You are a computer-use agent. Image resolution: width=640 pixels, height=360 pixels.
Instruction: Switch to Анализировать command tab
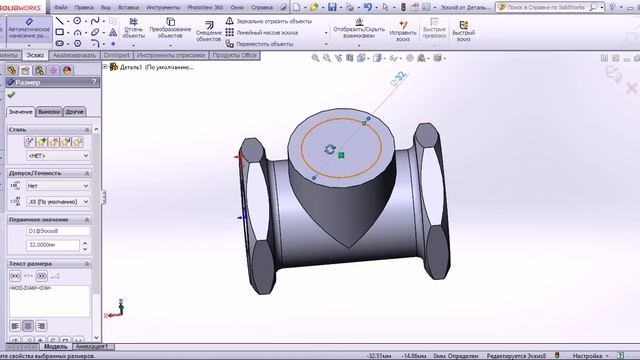[x=74, y=55]
